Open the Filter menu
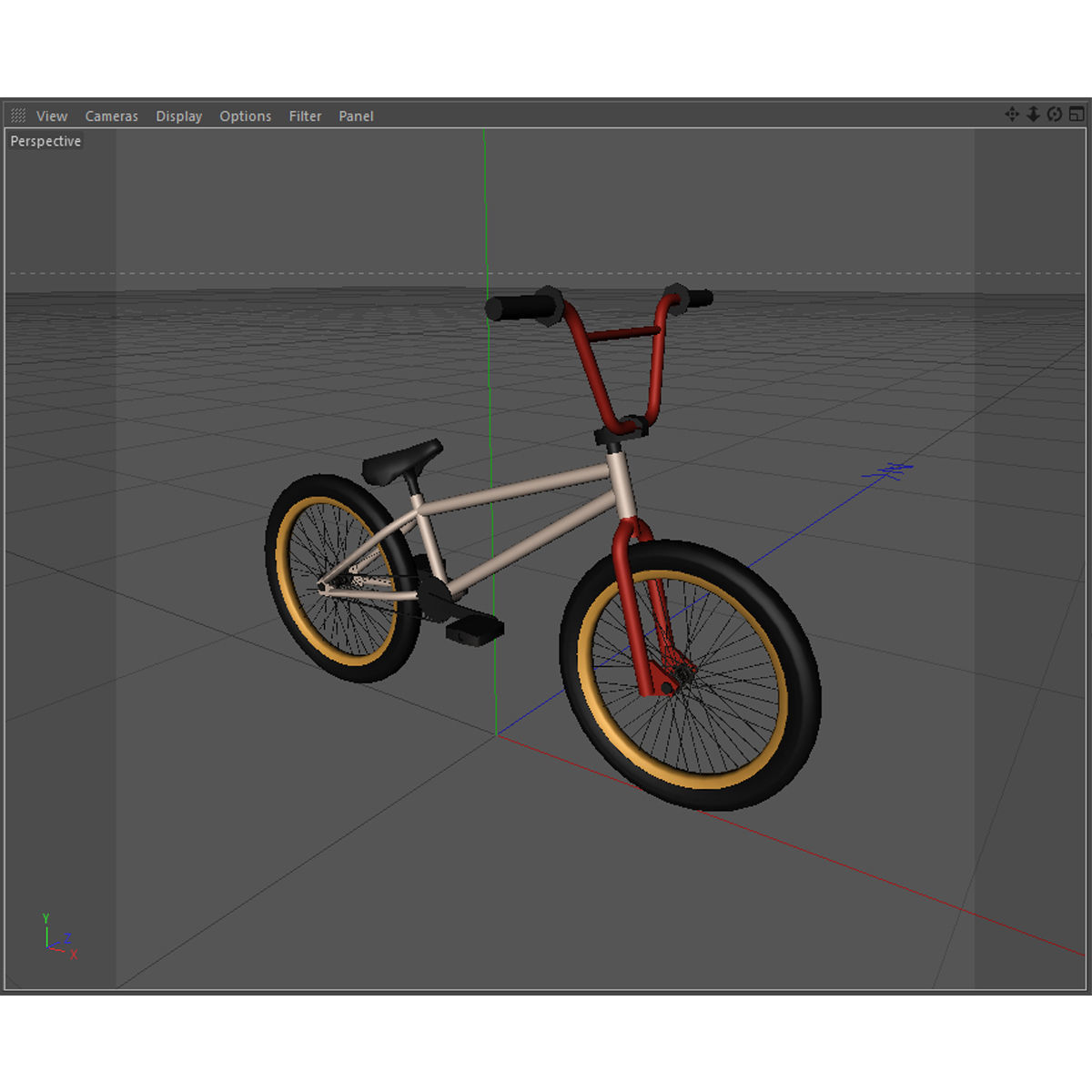The image size is (1092, 1092). coord(305,116)
